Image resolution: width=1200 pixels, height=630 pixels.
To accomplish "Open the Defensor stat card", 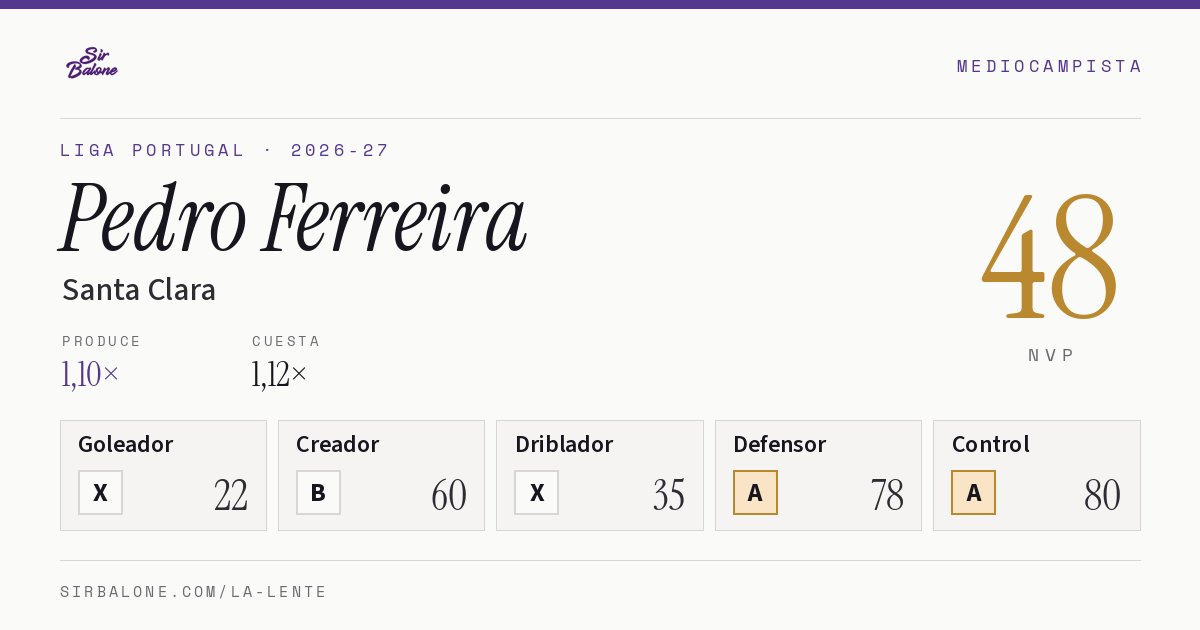I will click(x=818, y=475).
